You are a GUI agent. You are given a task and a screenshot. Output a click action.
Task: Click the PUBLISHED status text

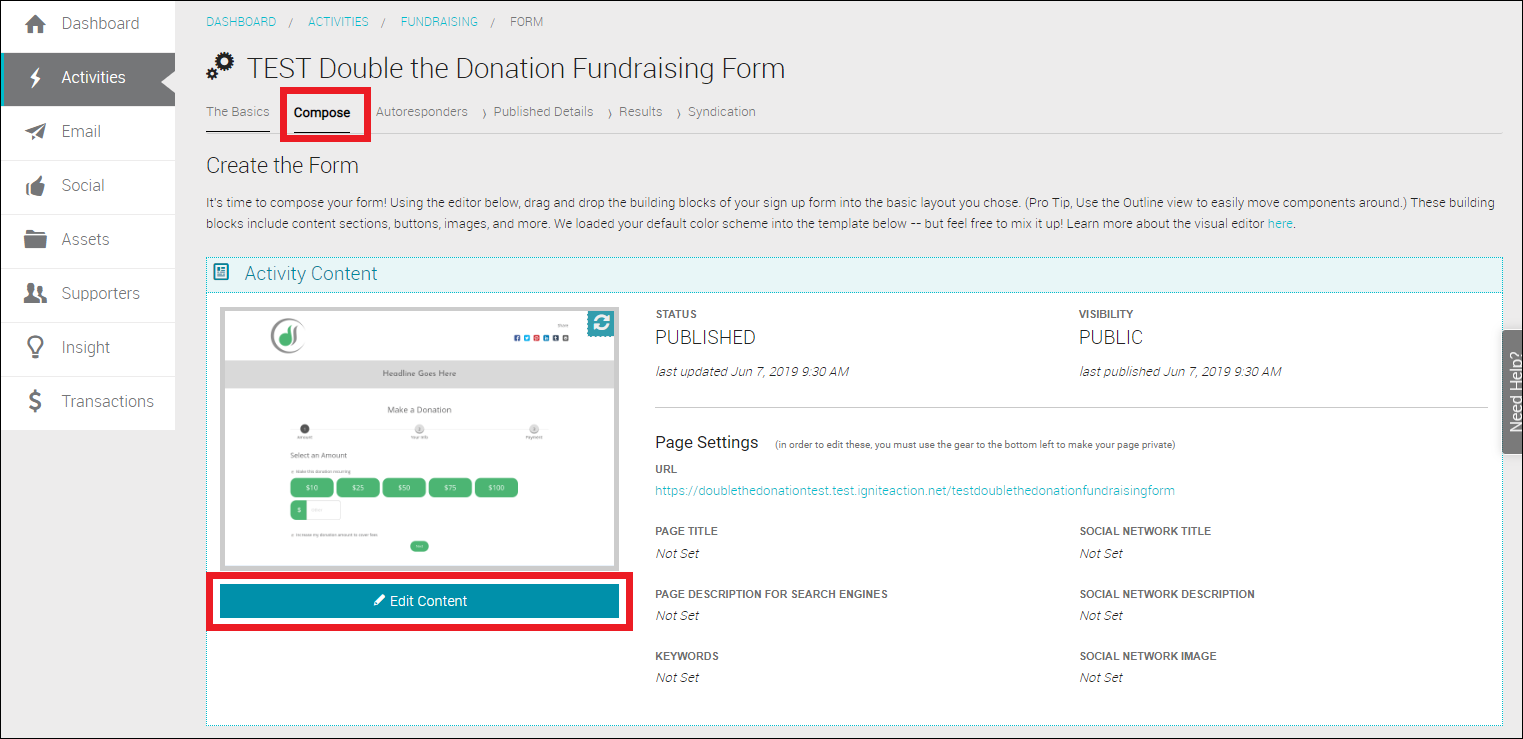coord(706,338)
